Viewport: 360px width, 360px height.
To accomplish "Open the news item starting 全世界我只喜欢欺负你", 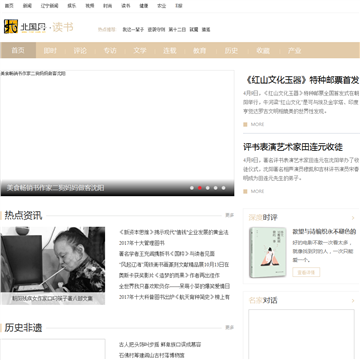I will (x=174, y=286).
